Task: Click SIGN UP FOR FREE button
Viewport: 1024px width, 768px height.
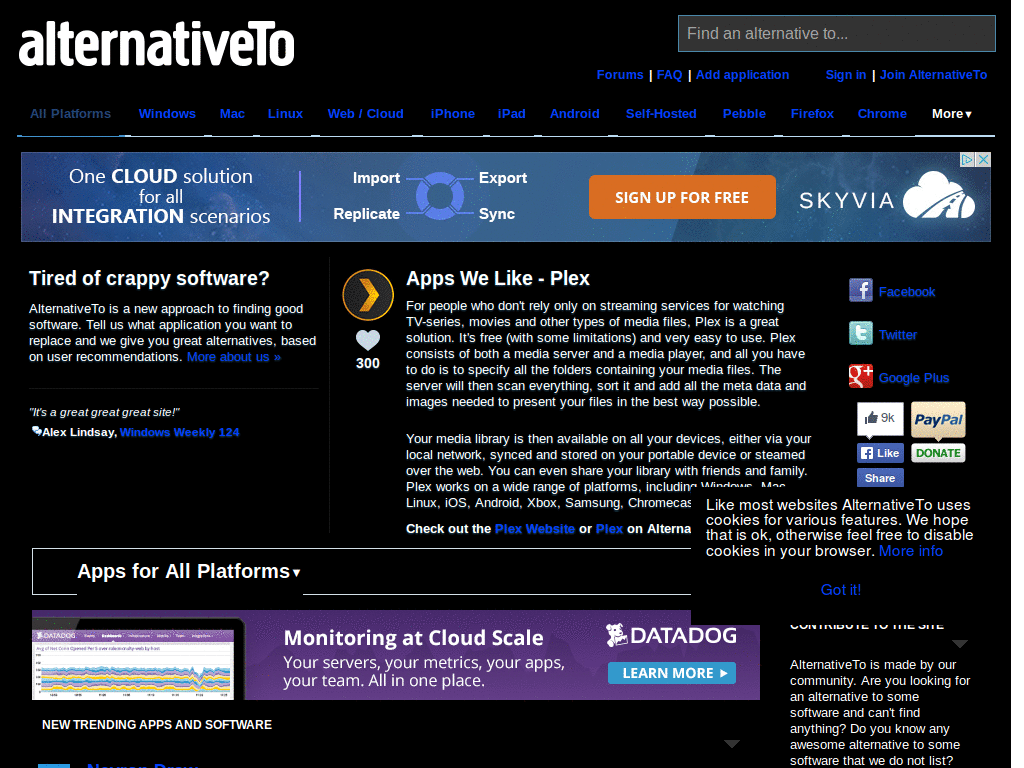Action: [x=682, y=197]
